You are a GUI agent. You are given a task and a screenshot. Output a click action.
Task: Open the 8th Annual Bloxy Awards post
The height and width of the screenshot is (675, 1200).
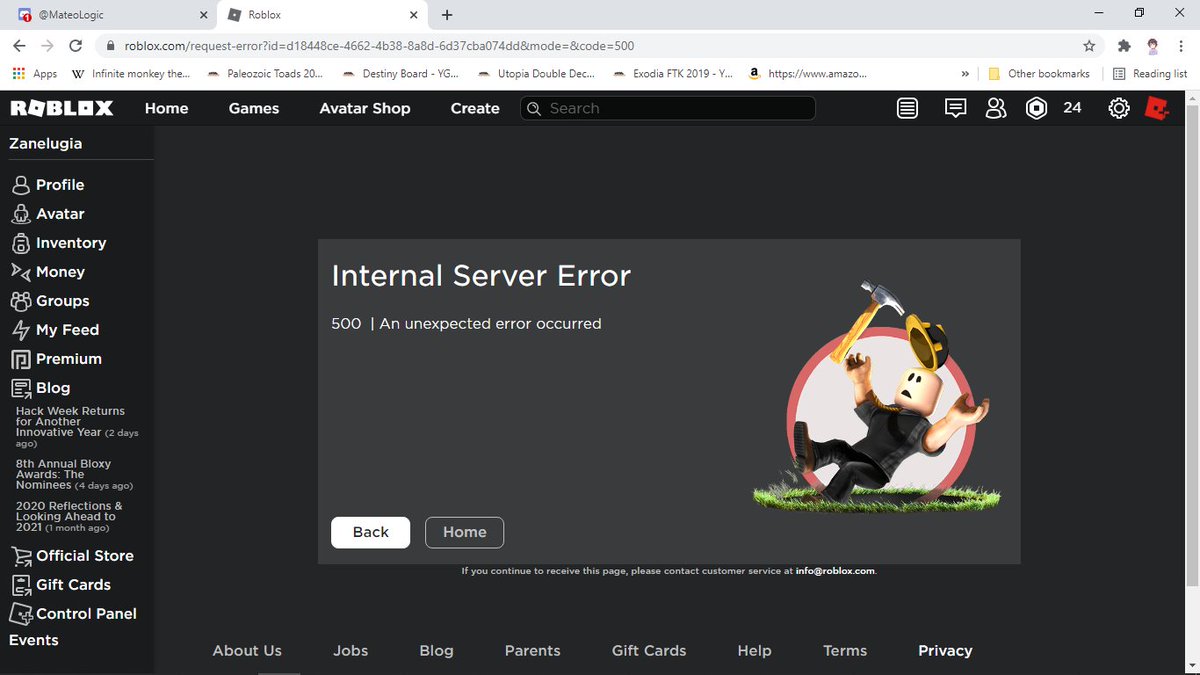point(74,475)
